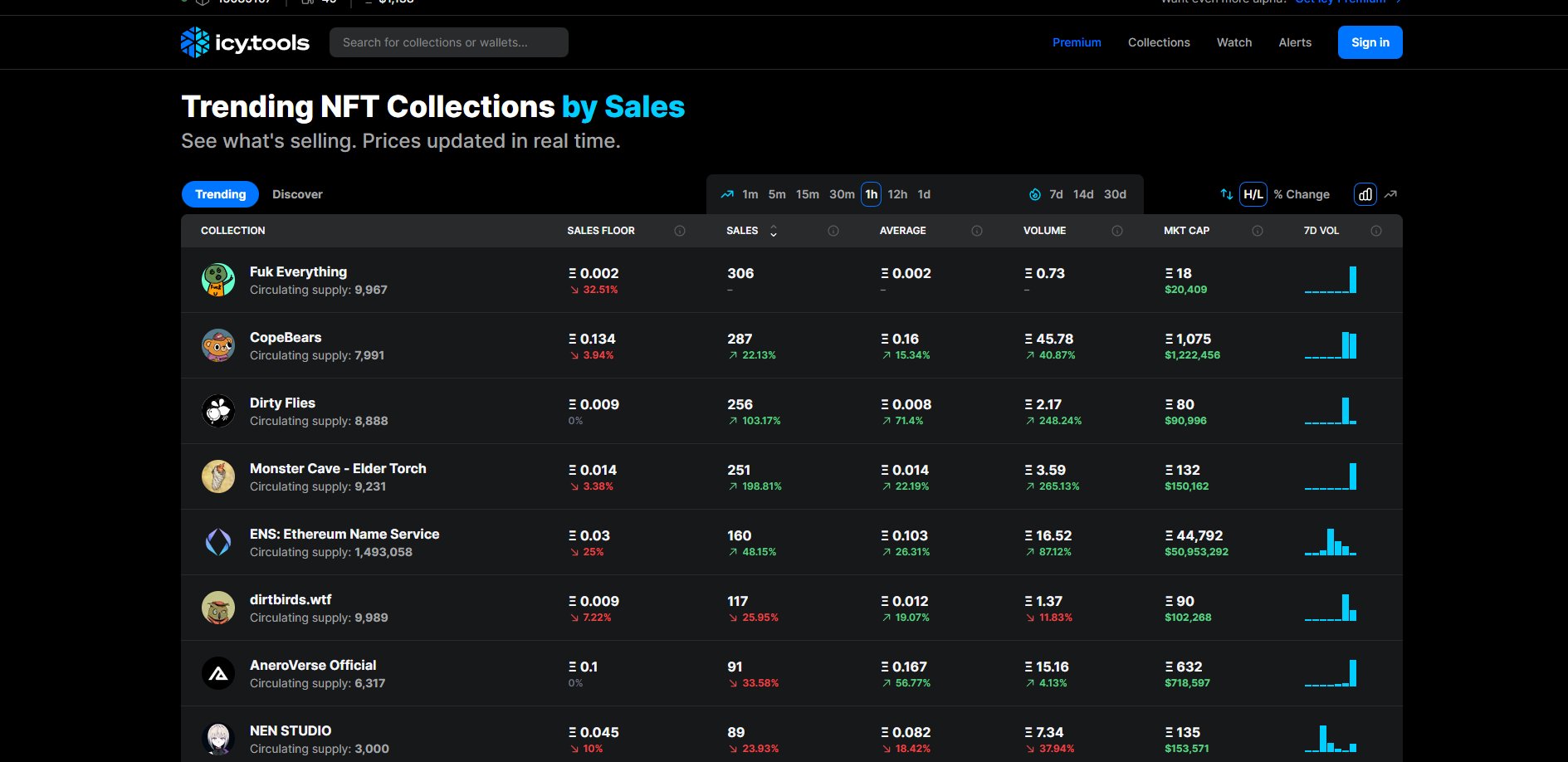
Task: Select the 1d timeframe
Action: coord(924,194)
